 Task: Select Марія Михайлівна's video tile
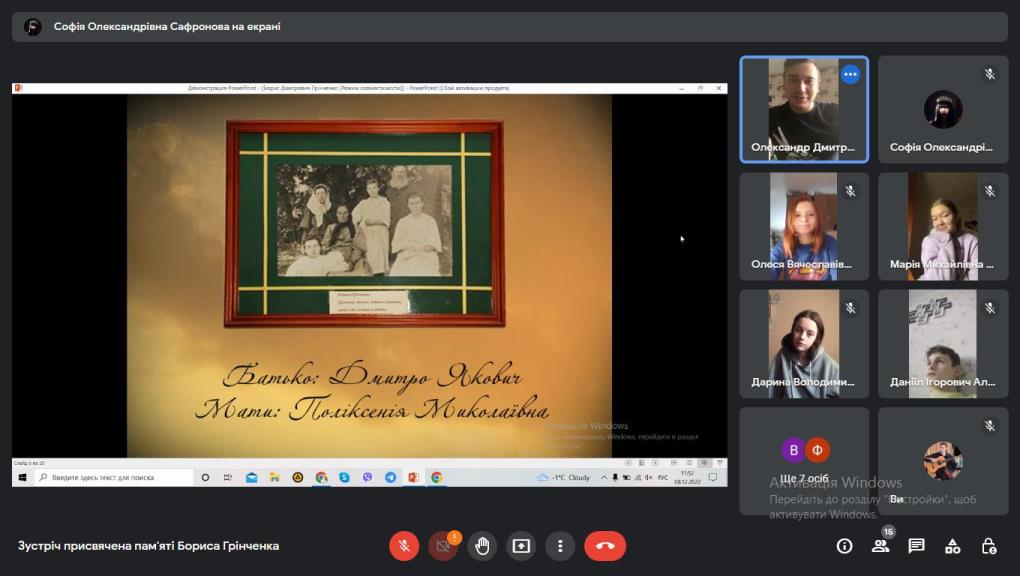942,226
